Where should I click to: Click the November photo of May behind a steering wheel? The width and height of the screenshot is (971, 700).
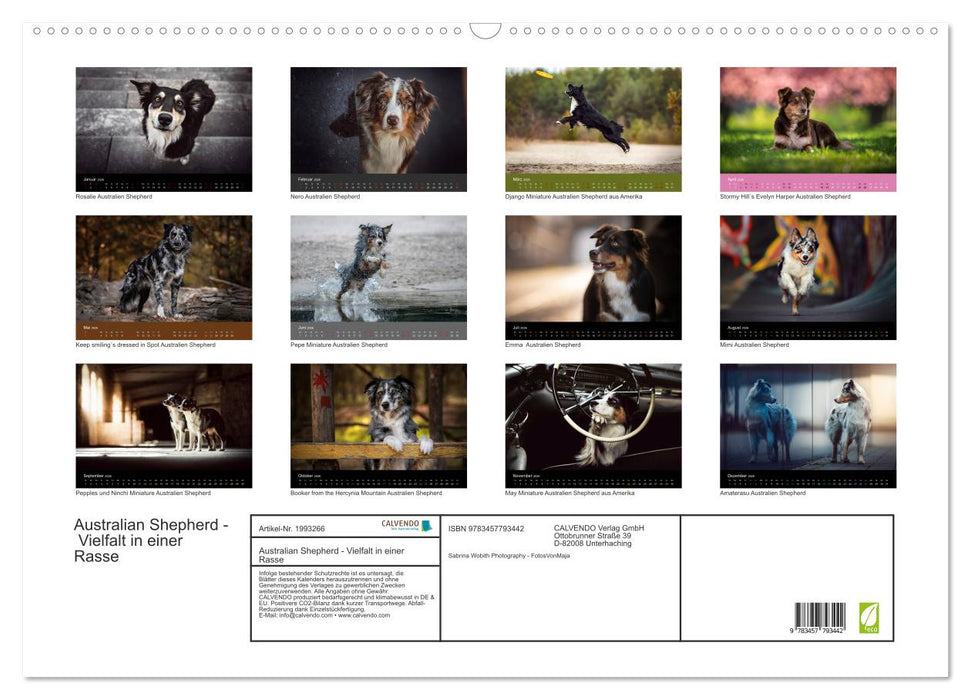(x=593, y=424)
